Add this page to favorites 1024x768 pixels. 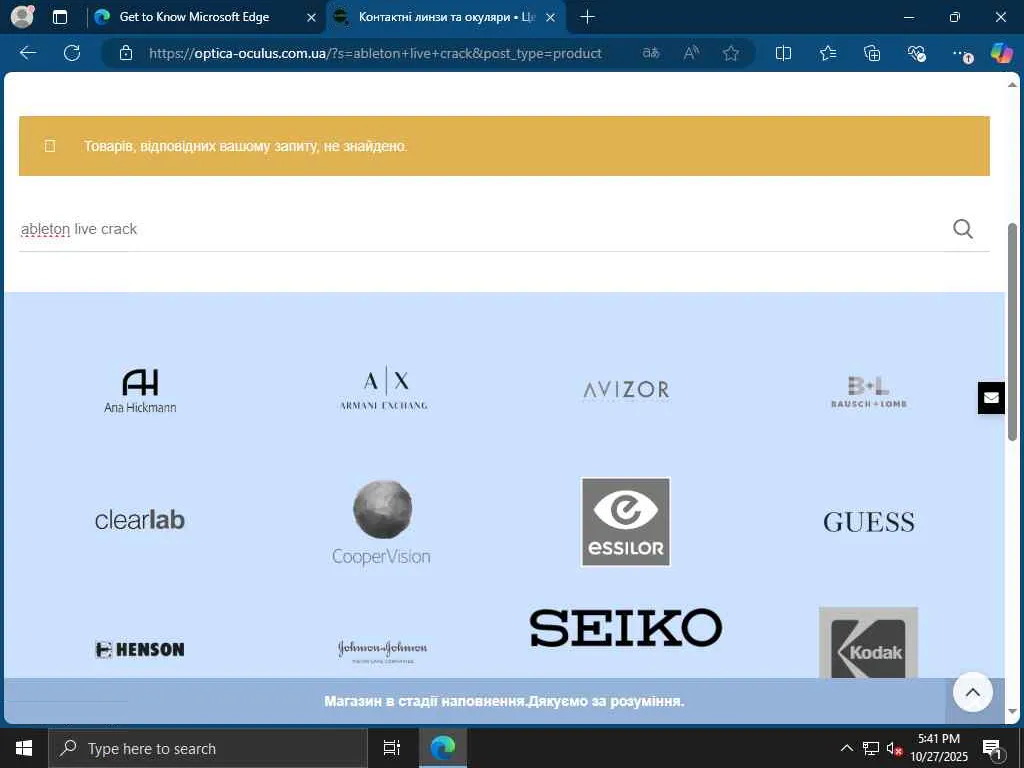pos(731,53)
